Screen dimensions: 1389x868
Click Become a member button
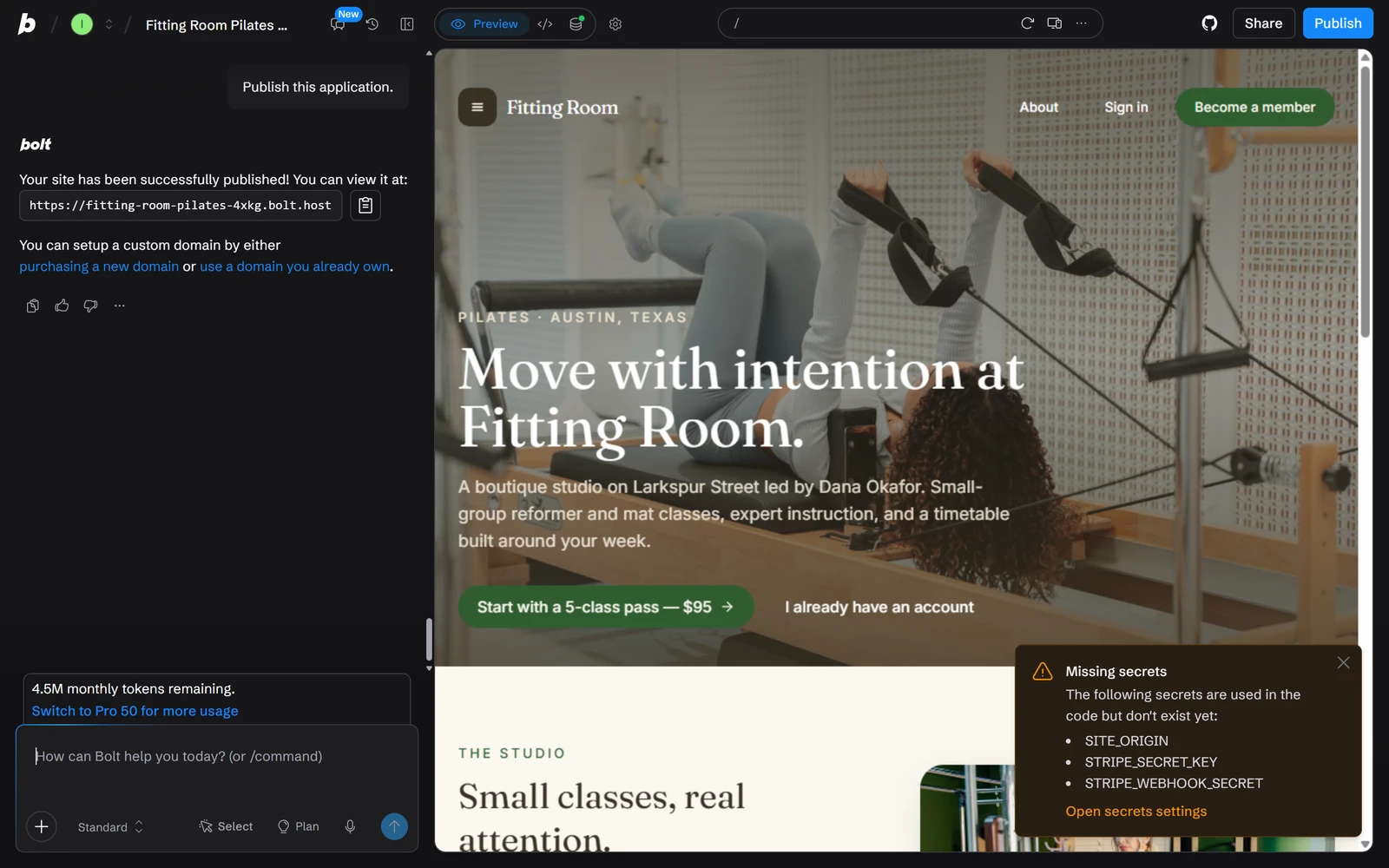[x=1254, y=108]
